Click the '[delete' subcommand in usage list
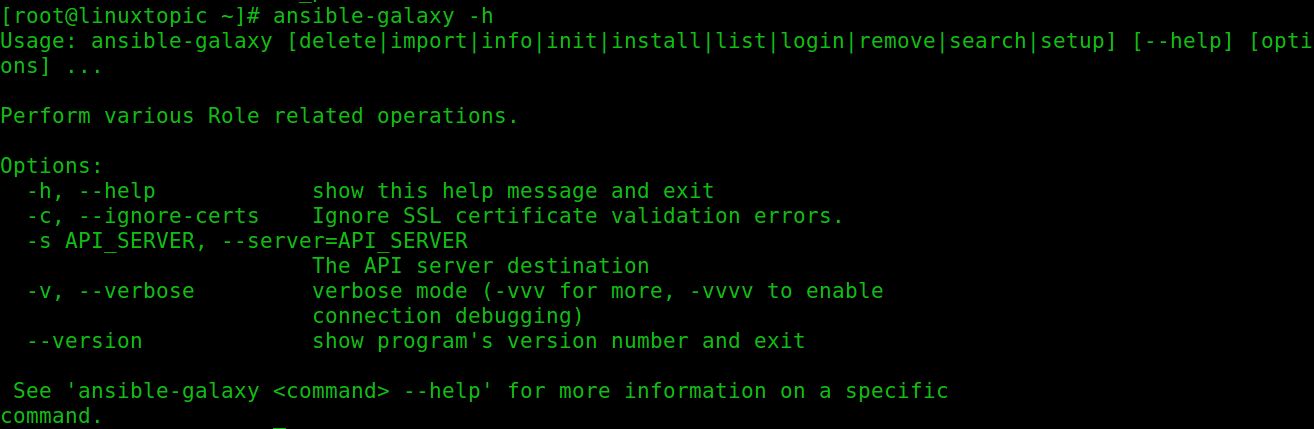 tap(332, 41)
